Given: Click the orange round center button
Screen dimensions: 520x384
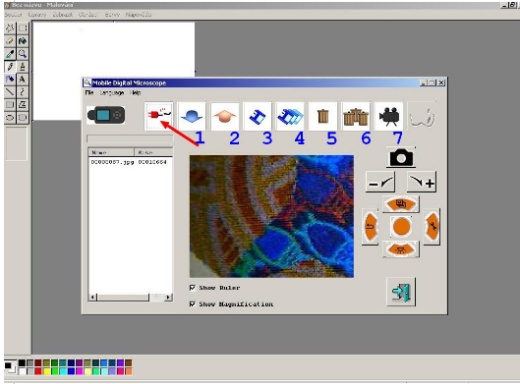Looking at the screenshot, I should 401,227.
